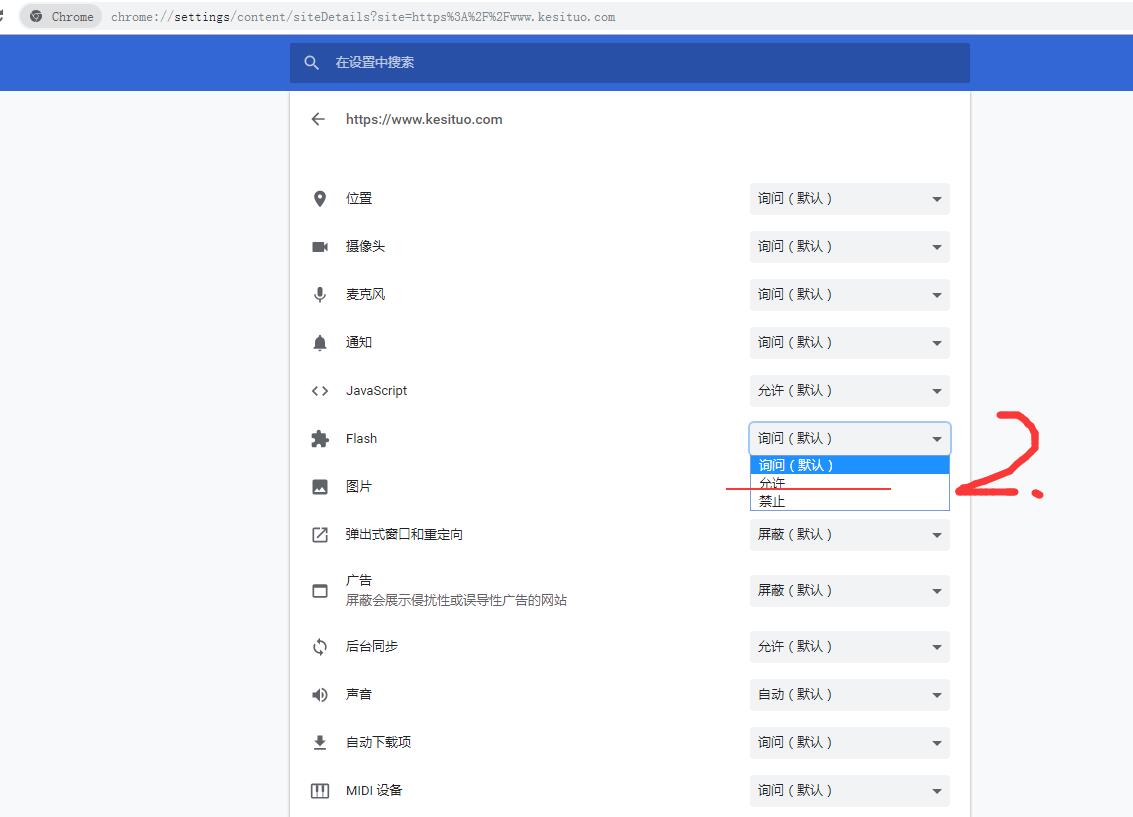
Task: Expand the 摄像头 permission dropdown
Action: click(849, 247)
